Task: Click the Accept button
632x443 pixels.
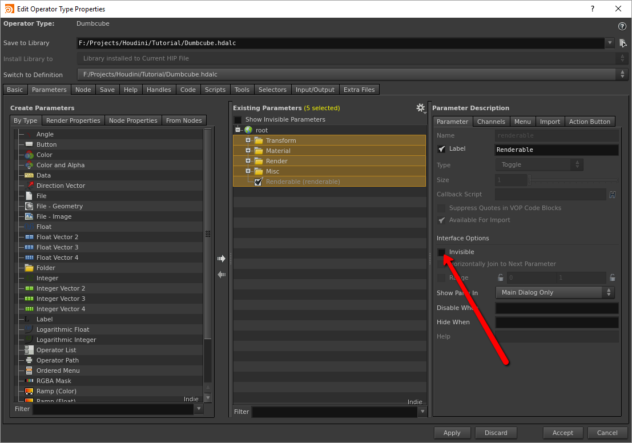Action: (x=562, y=431)
